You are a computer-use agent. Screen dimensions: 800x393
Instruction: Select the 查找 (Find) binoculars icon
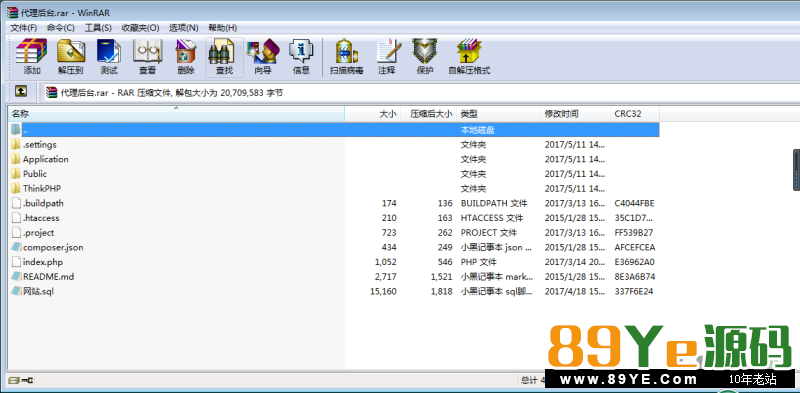pyautogui.click(x=224, y=57)
